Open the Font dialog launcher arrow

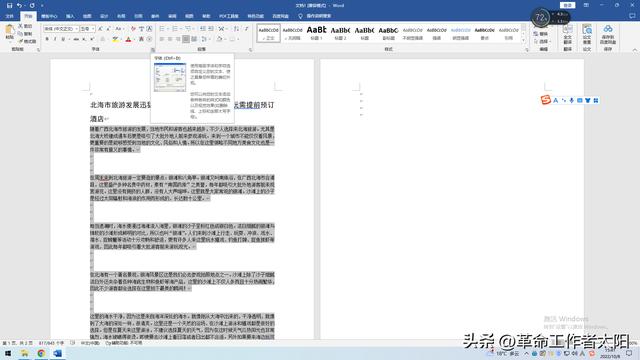click(x=153, y=50)
